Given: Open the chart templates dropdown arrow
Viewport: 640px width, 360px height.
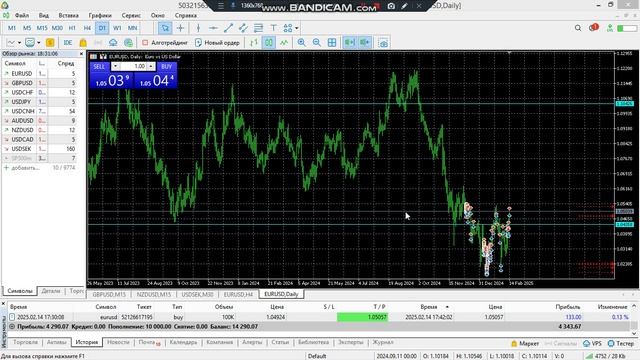Looking at the screenshot, I should pyautogui.click(x=39, y=42).
